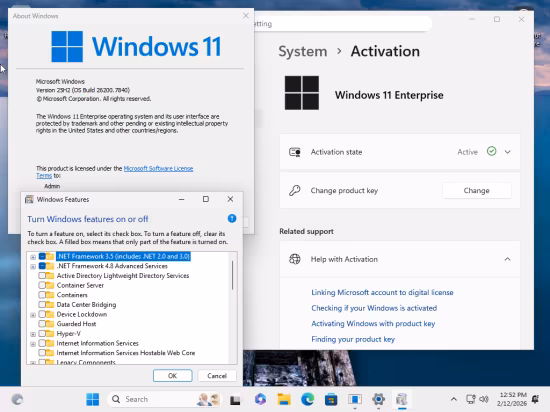Switch to Windows Features taskbar icon
Image resolution: width=550 pixels, height=412 pixels.
(402, 399)
